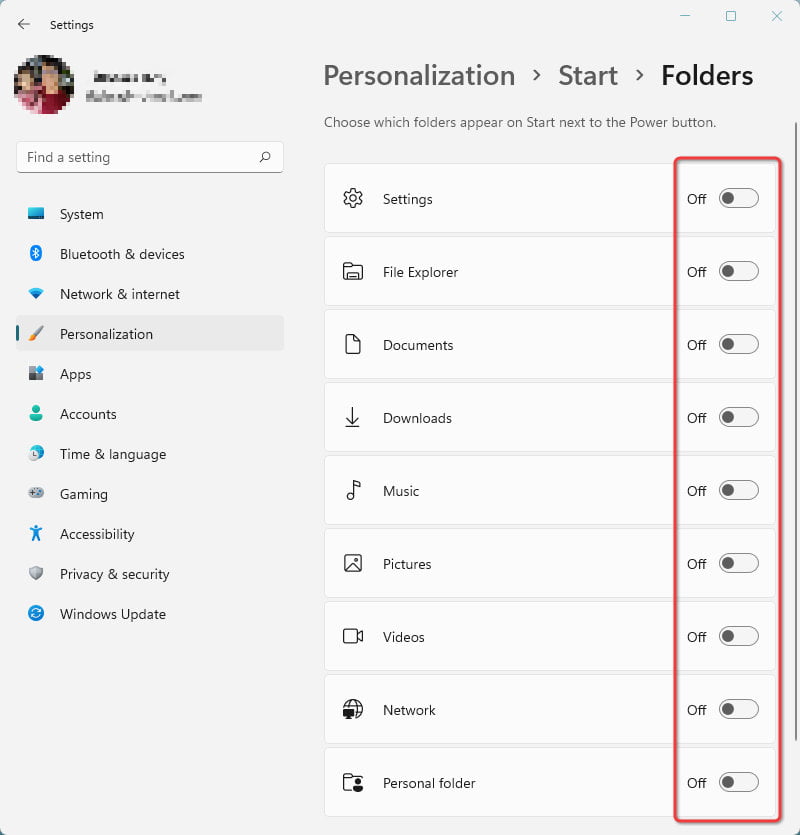The height and width of the screenshot is (835, 800).
Task: Enable the Personal folder toggle
Action: tap(738, 782)
